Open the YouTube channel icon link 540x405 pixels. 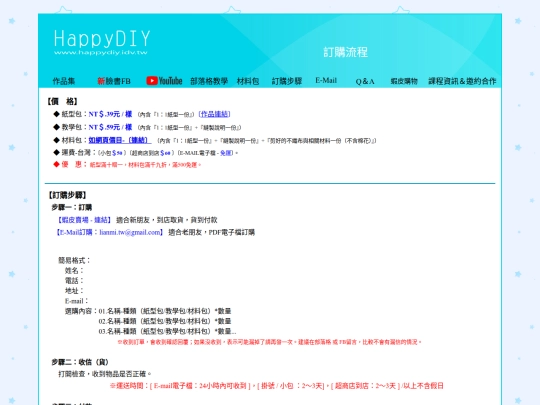tap(164, 81)
